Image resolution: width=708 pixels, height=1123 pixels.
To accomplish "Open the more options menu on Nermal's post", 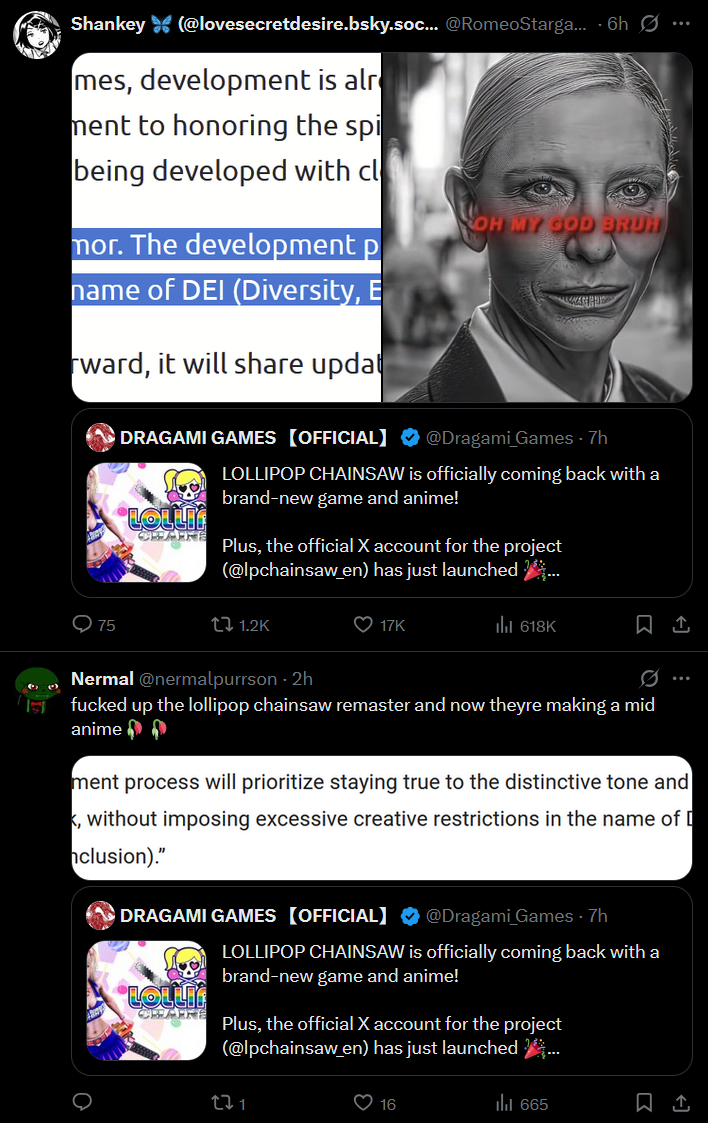I will point(682,678).
